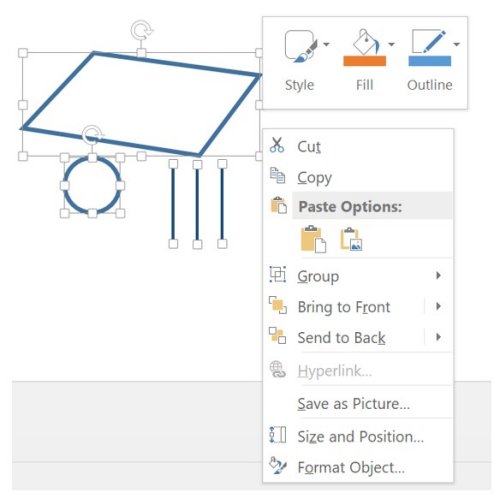Open the Style dropdown arrow
This screenshot has height=498, width=500.
pos(326,44)
